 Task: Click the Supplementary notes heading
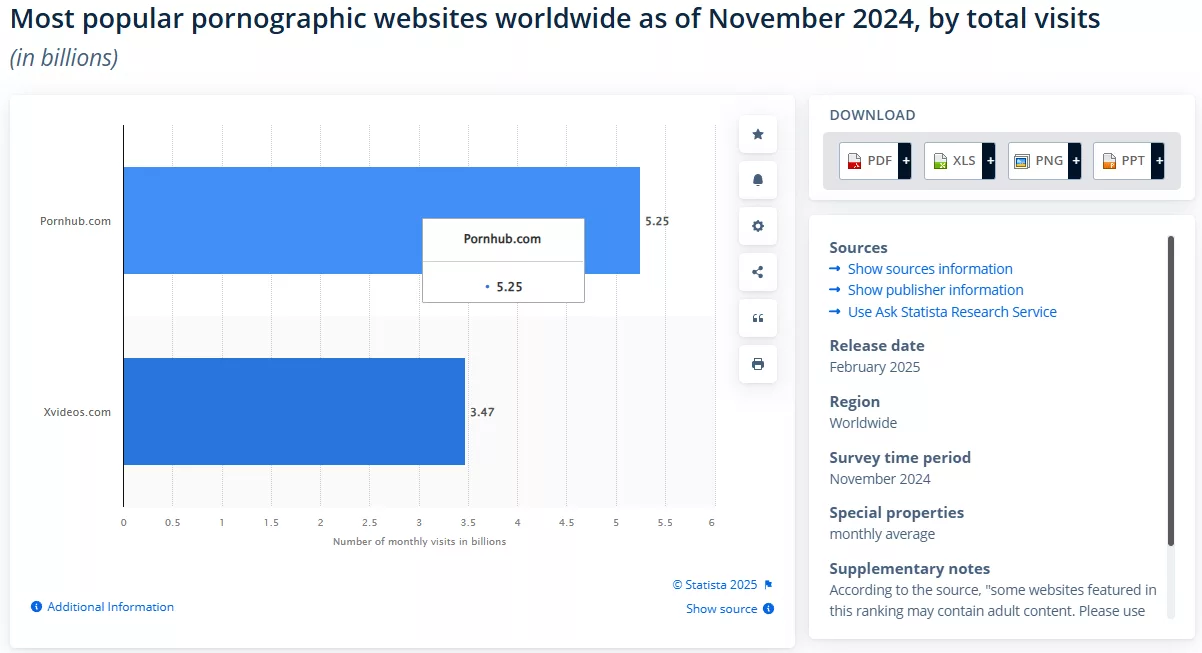click(910, 569)
